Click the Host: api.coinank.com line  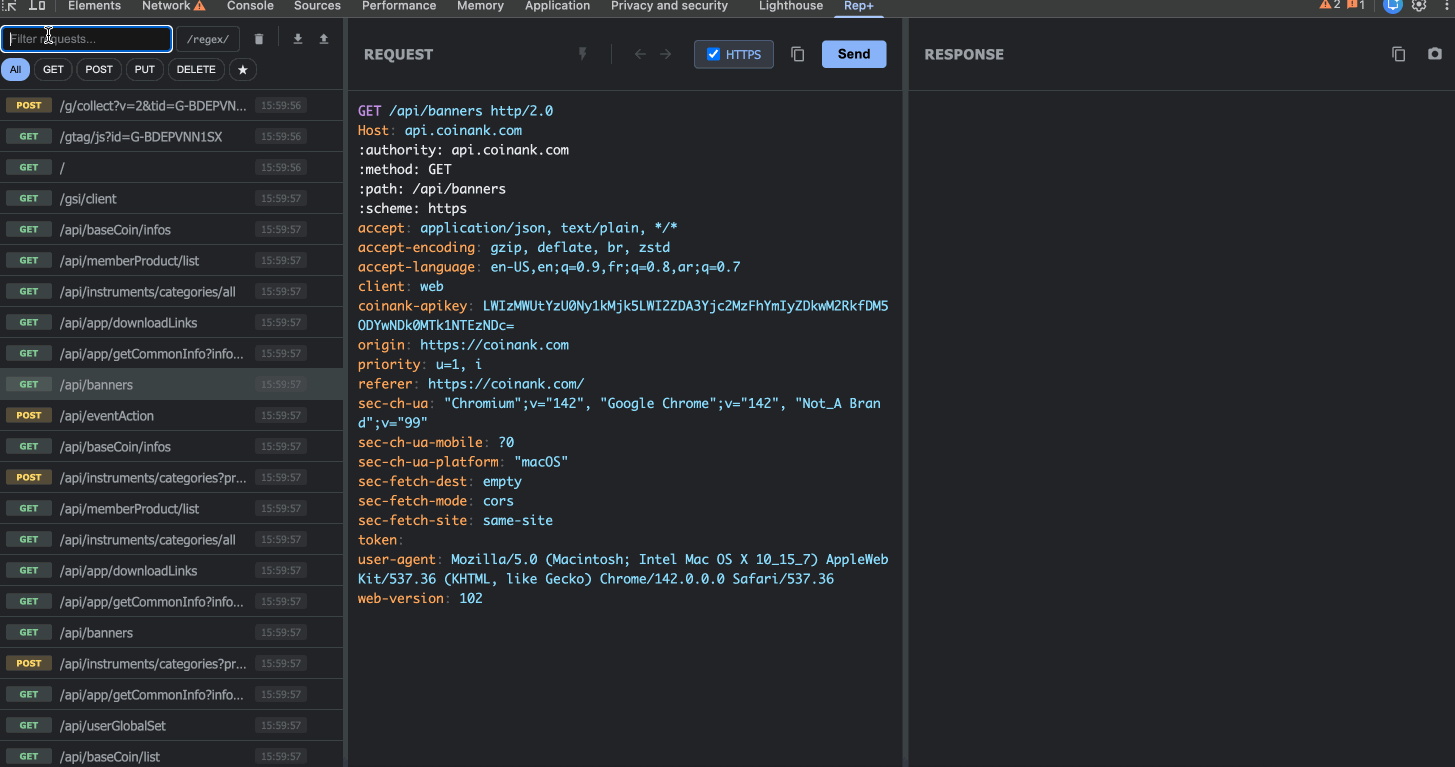click(x=440, y=130)
